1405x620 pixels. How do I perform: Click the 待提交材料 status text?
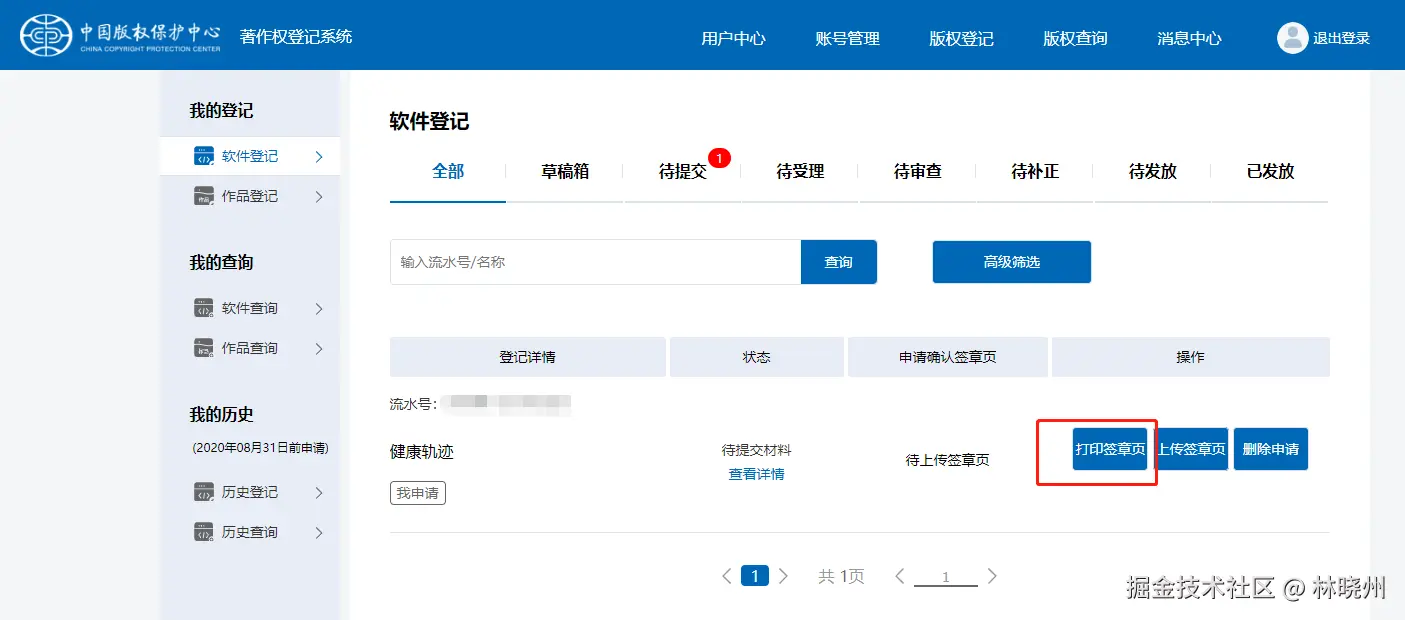coord(756,451)
